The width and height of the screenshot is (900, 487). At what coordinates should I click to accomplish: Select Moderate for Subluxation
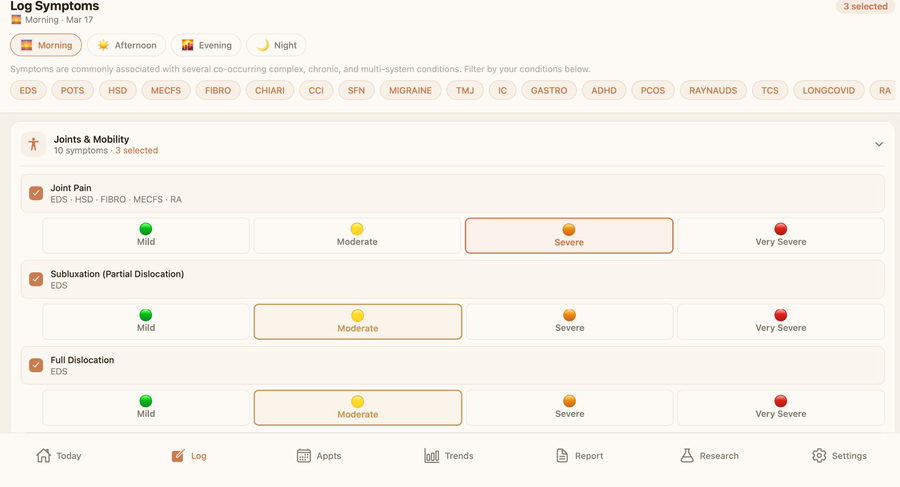click(358, 322)
